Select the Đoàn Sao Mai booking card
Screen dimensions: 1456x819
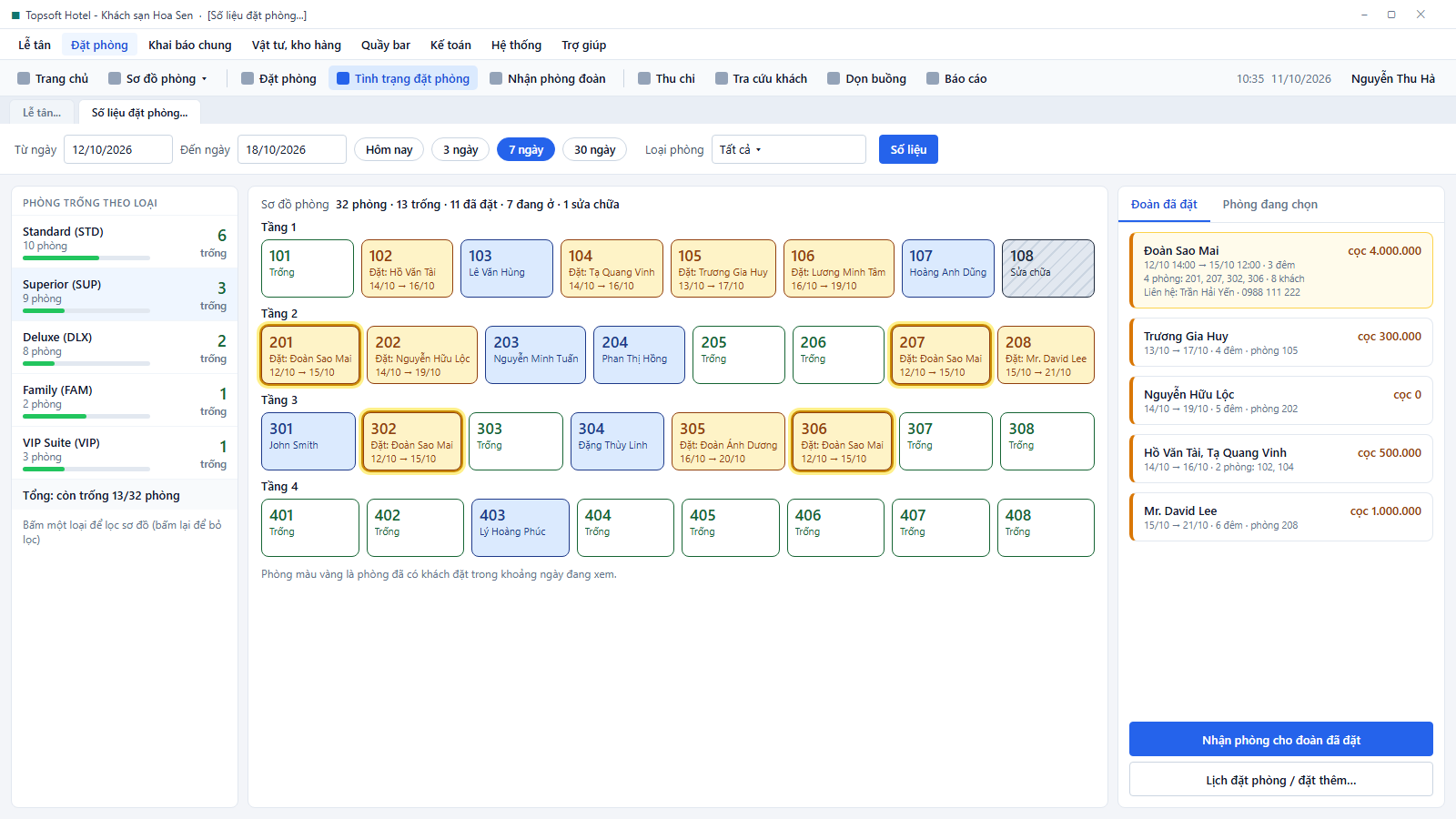tap(1280, 270)
